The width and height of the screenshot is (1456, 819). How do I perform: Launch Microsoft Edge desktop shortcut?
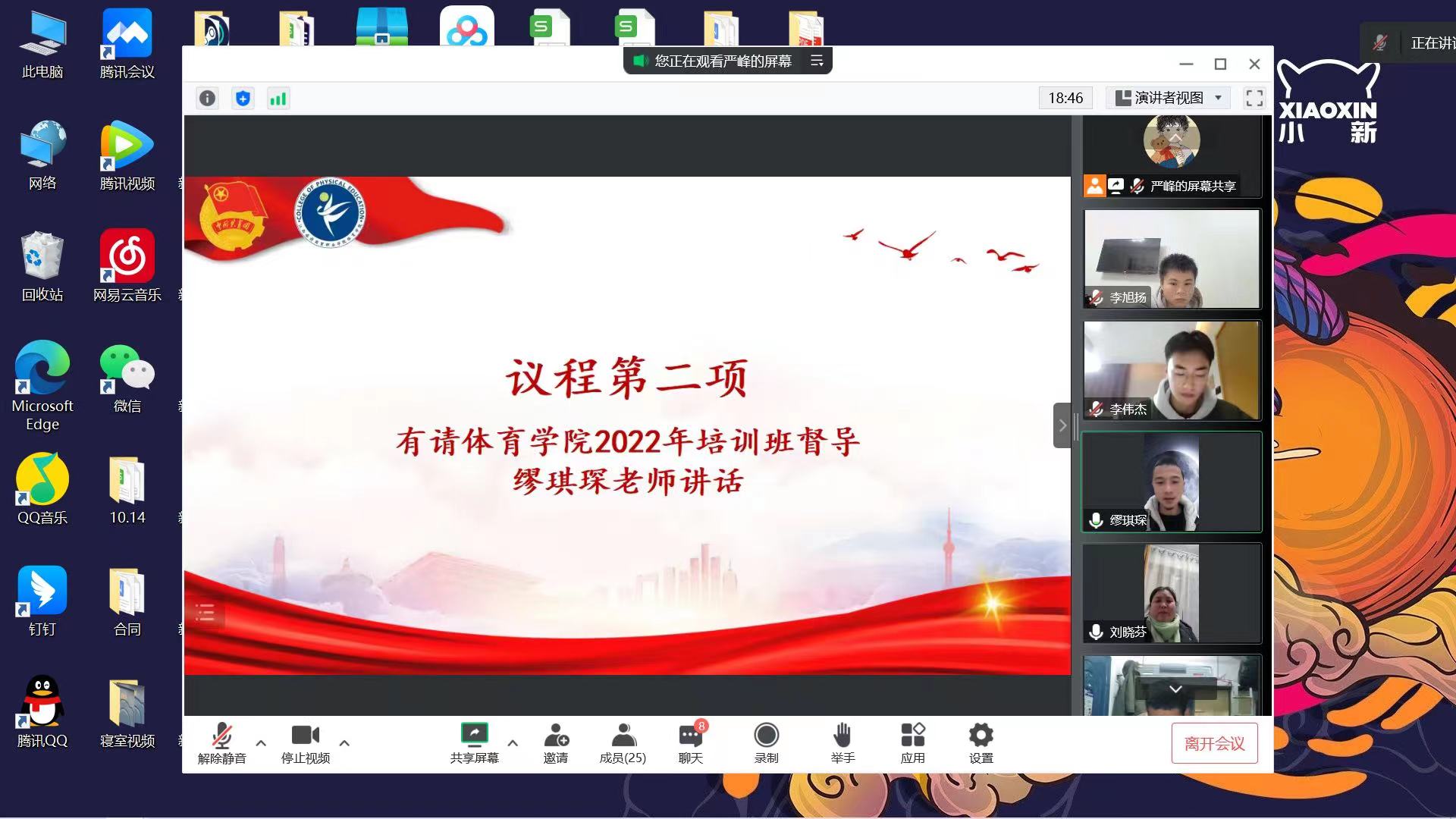(x=42, y=387)
